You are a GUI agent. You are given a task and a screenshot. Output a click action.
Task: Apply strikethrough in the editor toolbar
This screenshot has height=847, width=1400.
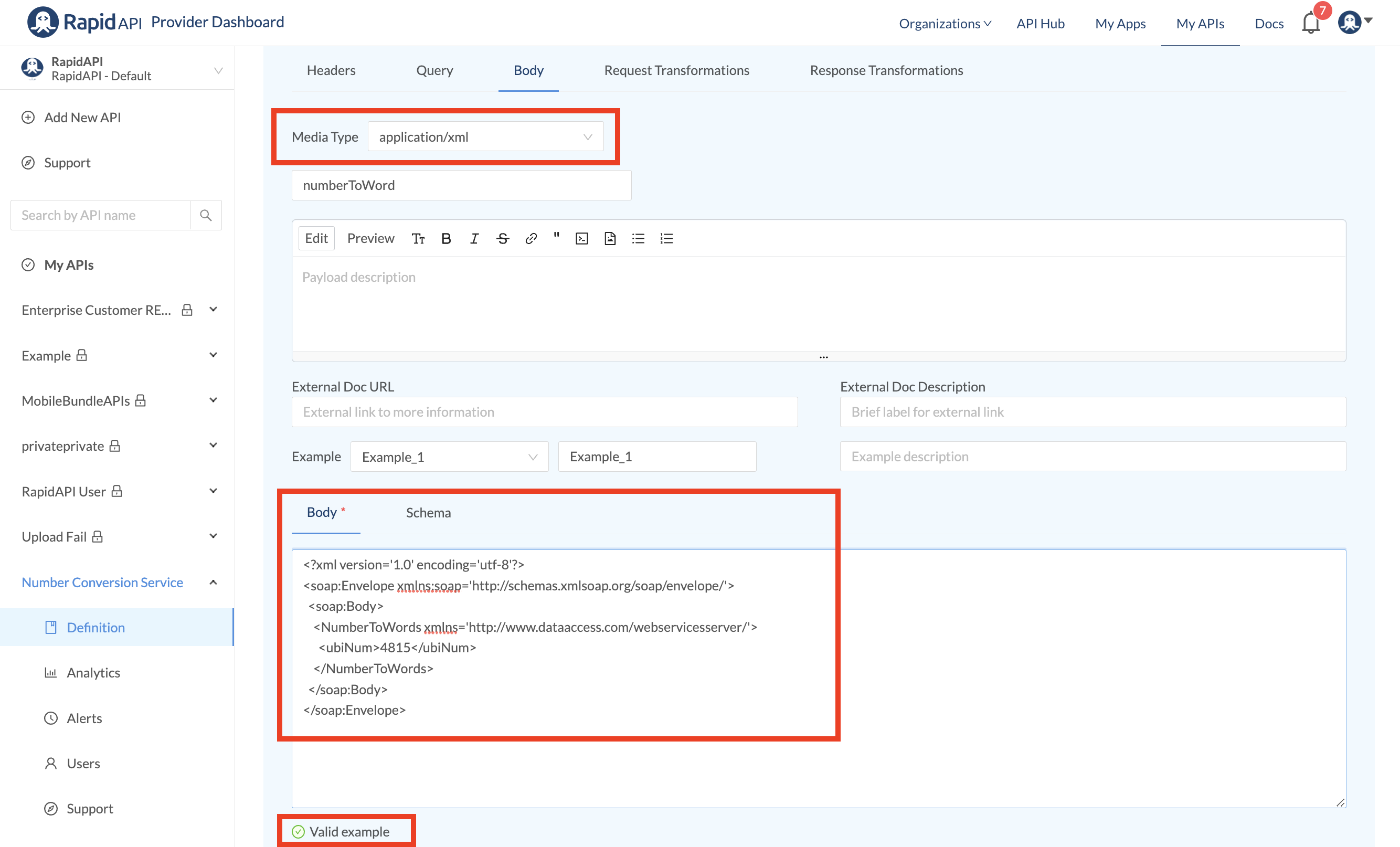click(x=502, y=239)
